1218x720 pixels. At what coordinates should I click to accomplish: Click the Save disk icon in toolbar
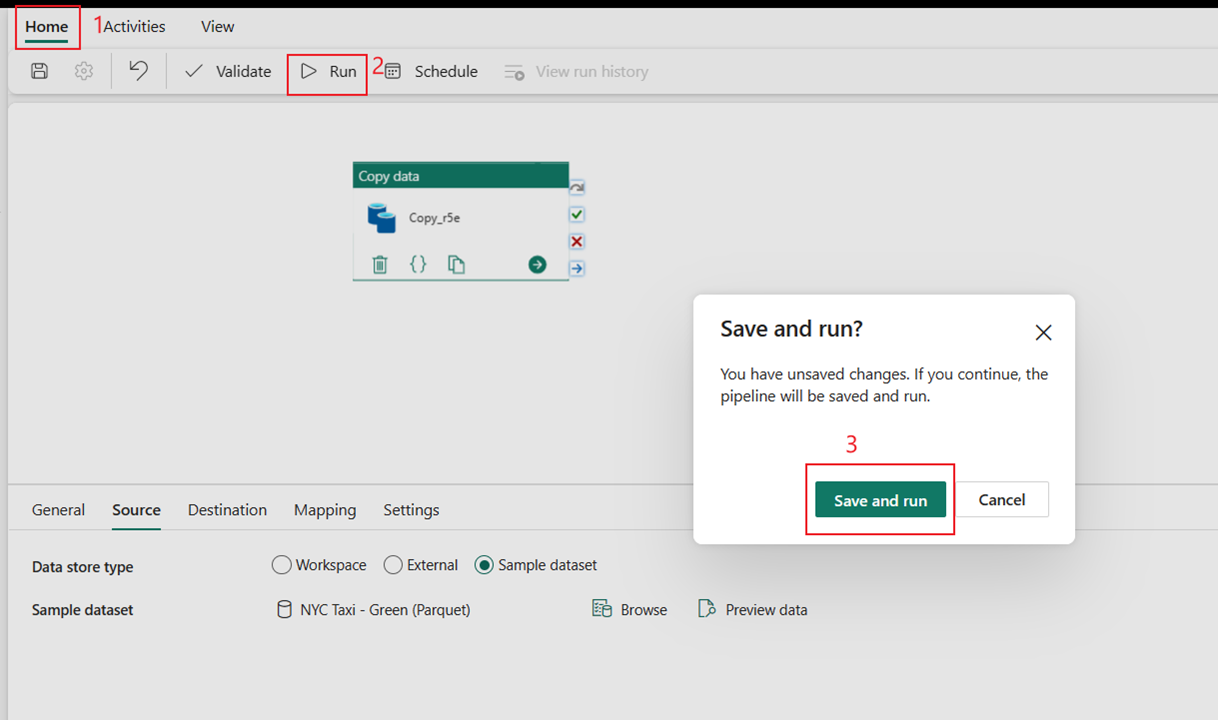tap(40, 71)
